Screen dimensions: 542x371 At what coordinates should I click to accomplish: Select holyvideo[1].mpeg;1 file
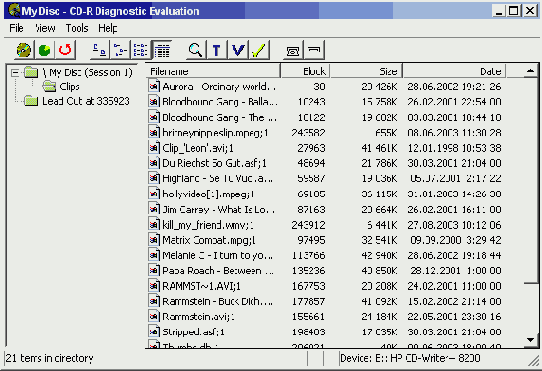(x=208, y=194)
